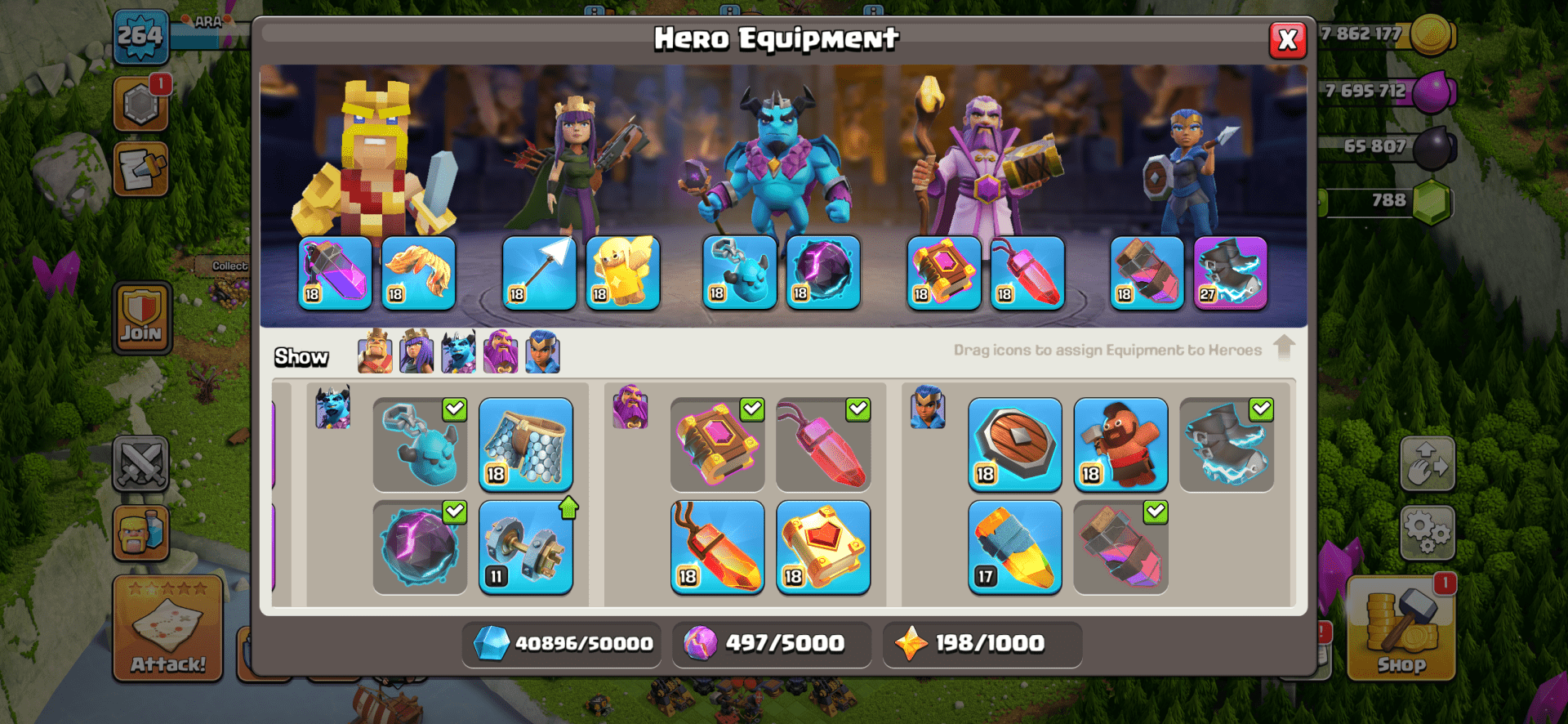Toggle Royal Champion filter in Show row
The width and height of the screenshot is (1568, 724).
click(x=542, y=352)
